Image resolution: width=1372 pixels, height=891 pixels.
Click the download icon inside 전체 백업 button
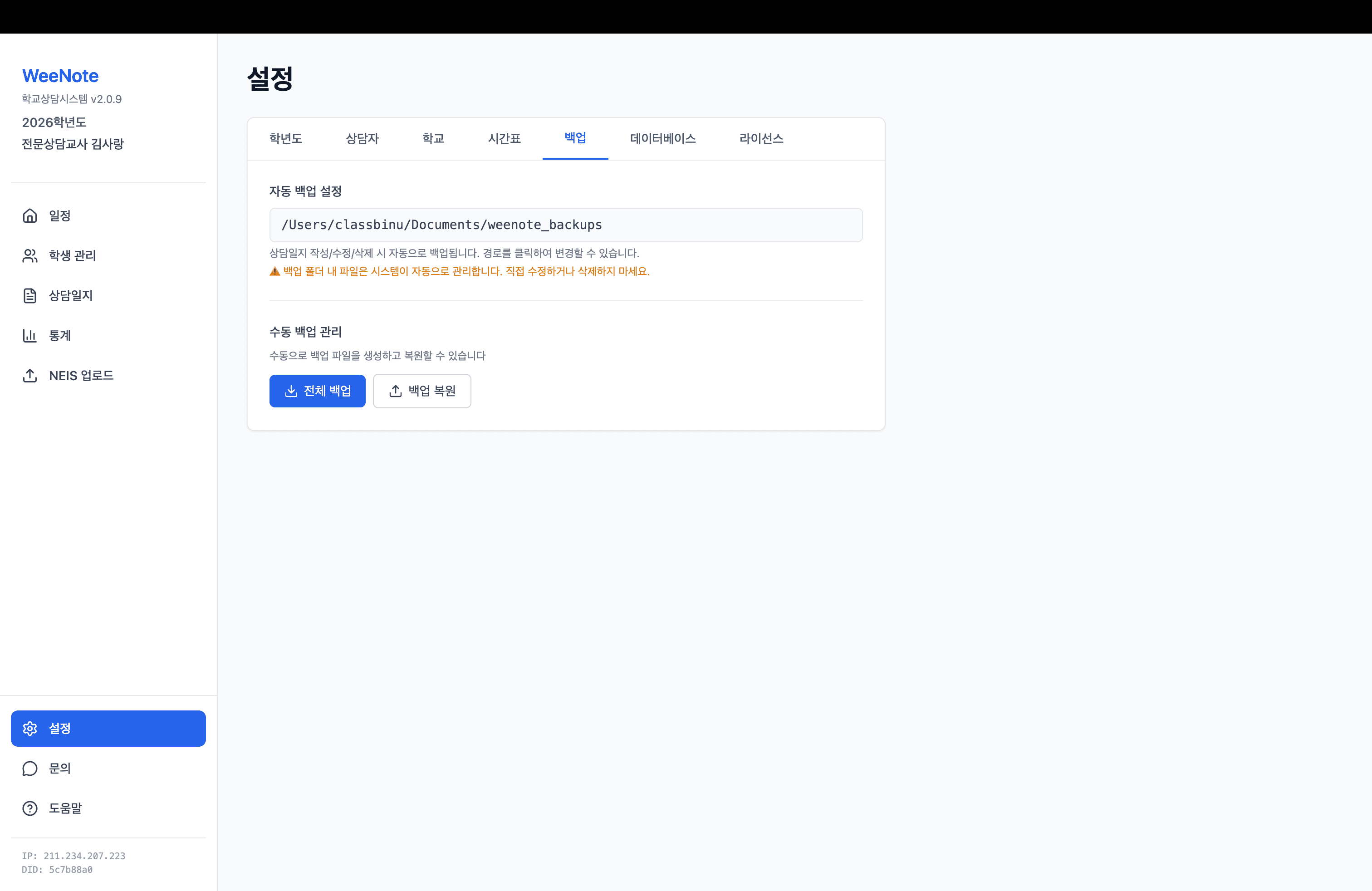point(292,391)
